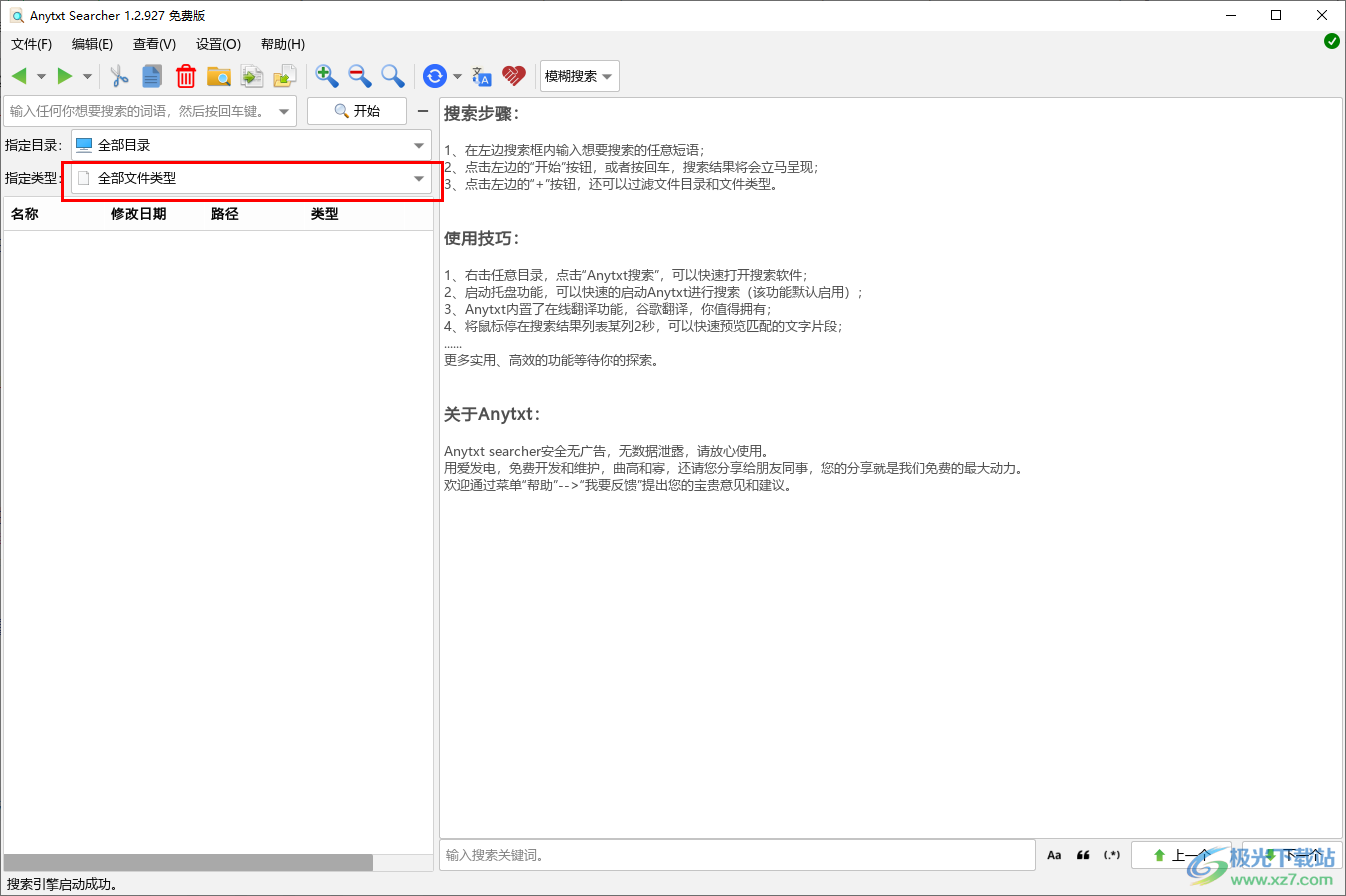Viewport: 1346px width, 896px height.
Task: Click the green forward arrow
Action: [65, 76]
